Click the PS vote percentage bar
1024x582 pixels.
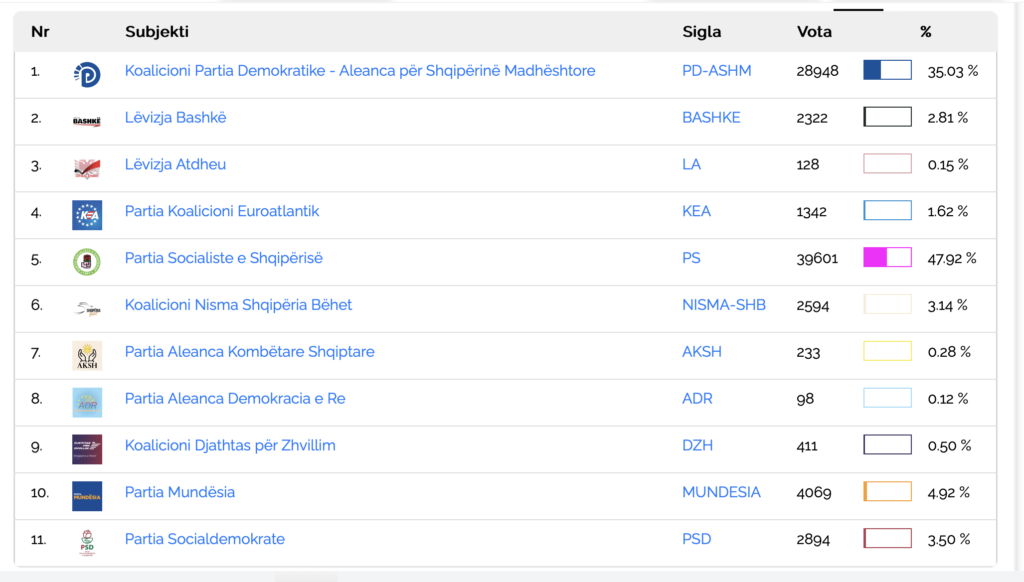pyautogui.click(x=887, y=258)
